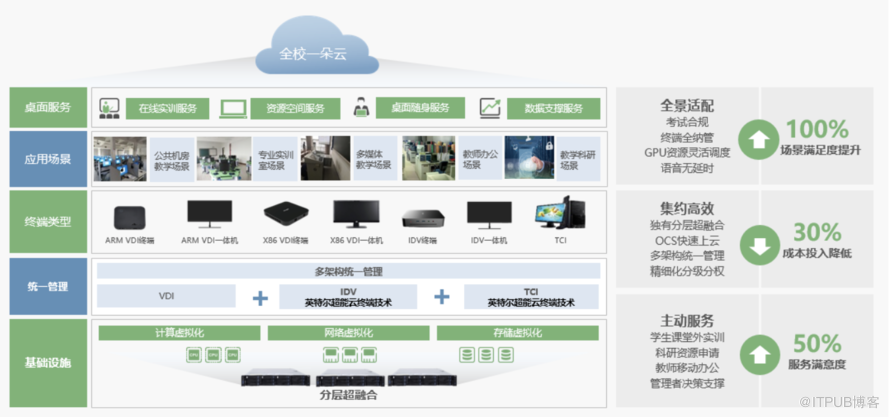
Task: Select the X86 VDI终端 box image
Action: point(286,216)
